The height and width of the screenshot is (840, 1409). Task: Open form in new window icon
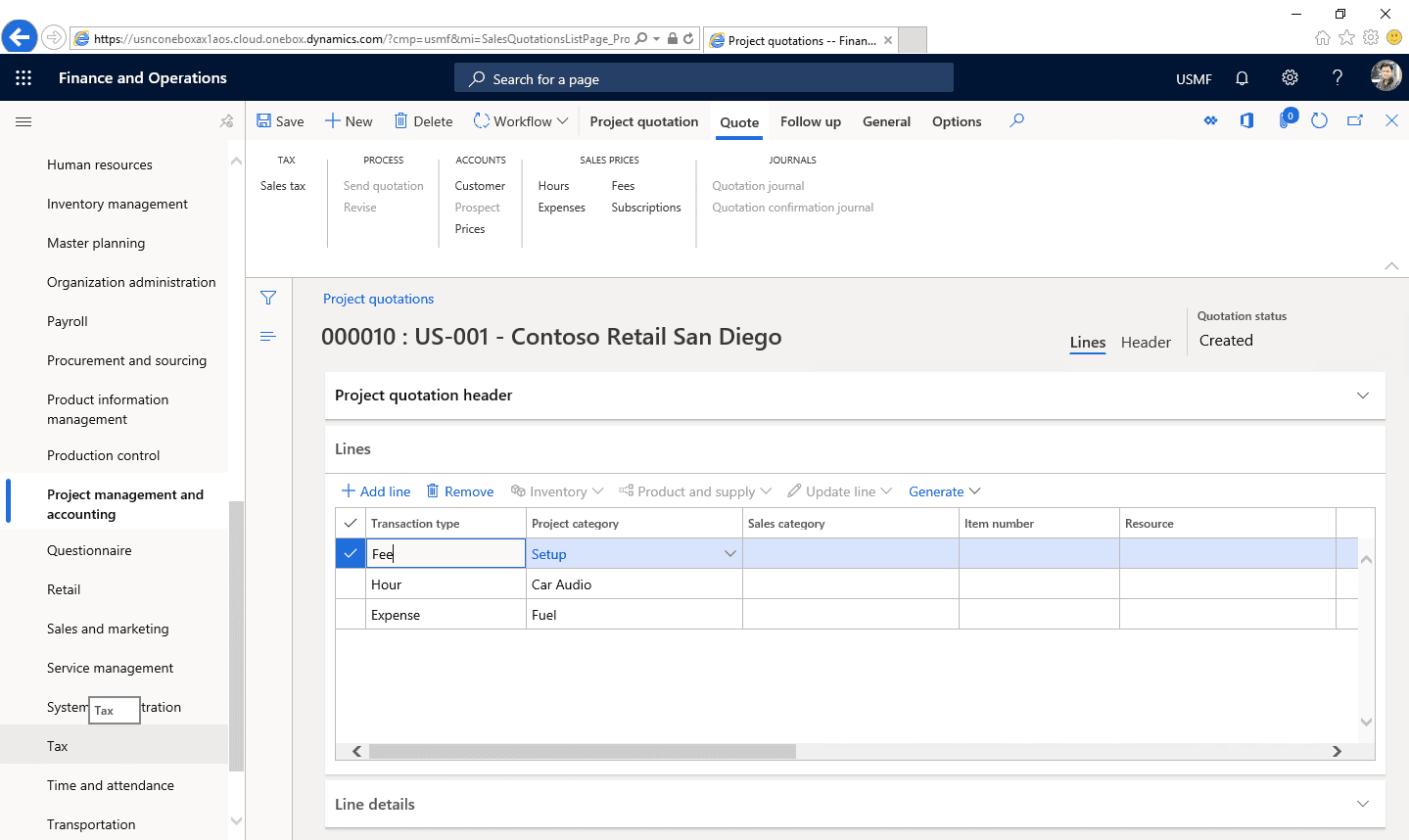(1355, 121)
